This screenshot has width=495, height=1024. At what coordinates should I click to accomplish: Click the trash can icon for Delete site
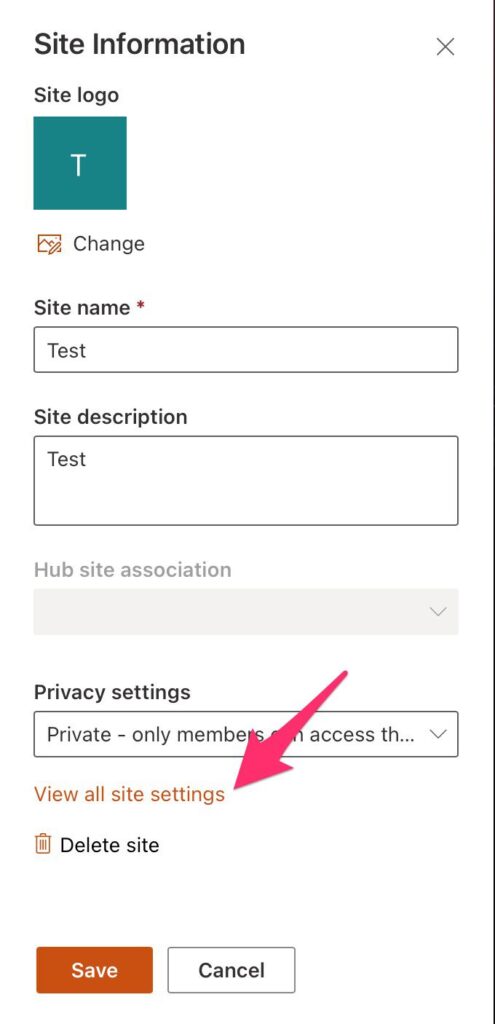(43, 844)
